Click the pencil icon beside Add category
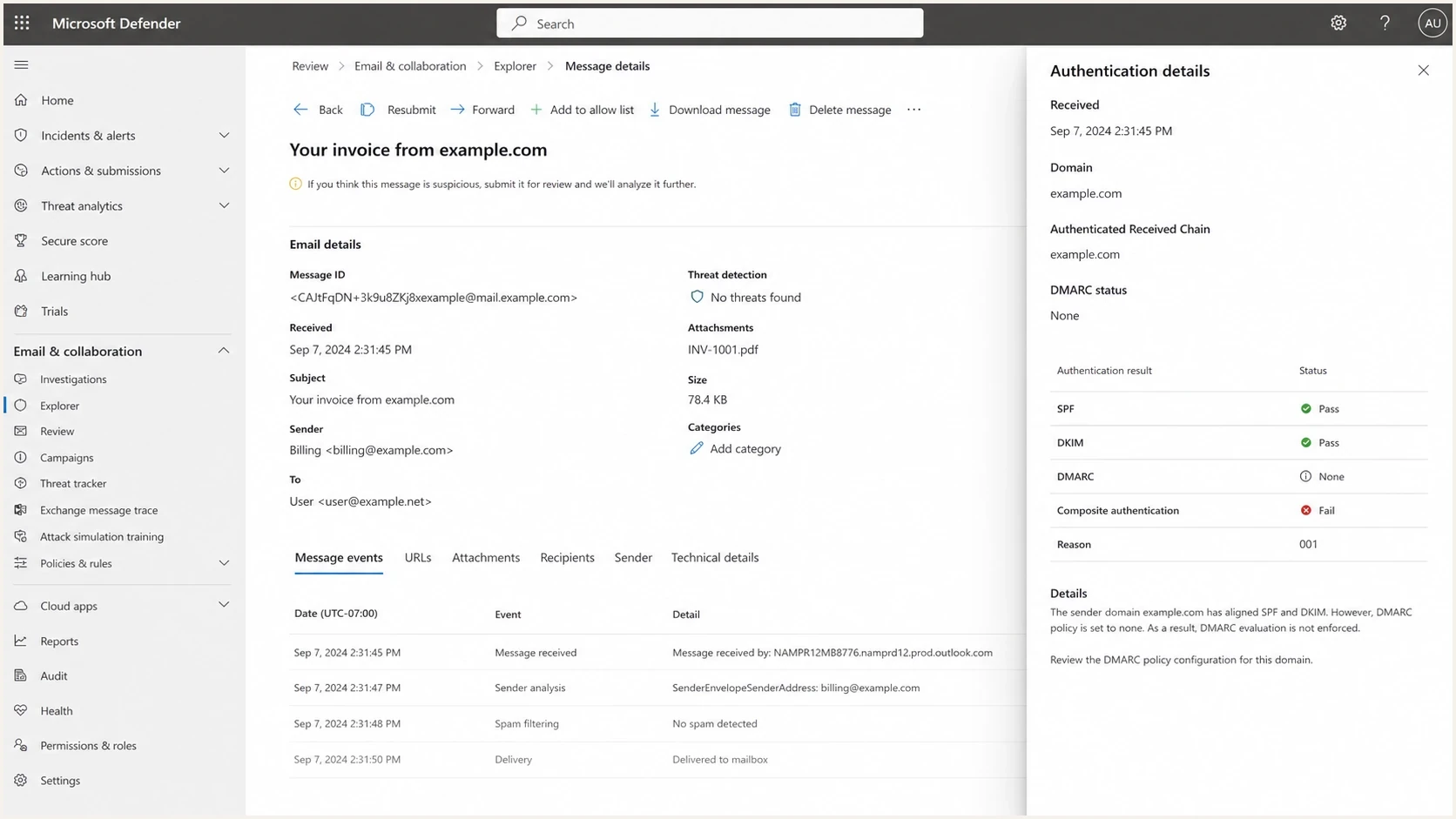The height and width of the screenshot is (819, 1456). coord(696,448)
